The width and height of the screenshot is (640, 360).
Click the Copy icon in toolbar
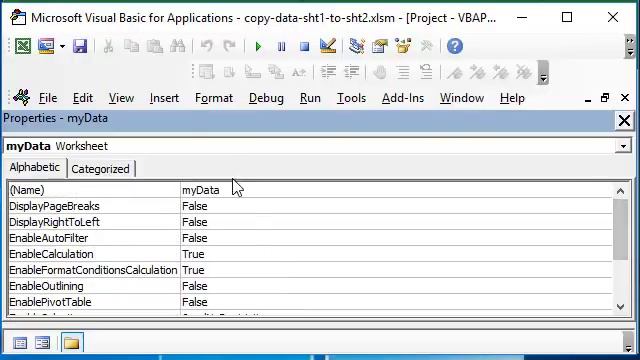[x=131, y=46]
